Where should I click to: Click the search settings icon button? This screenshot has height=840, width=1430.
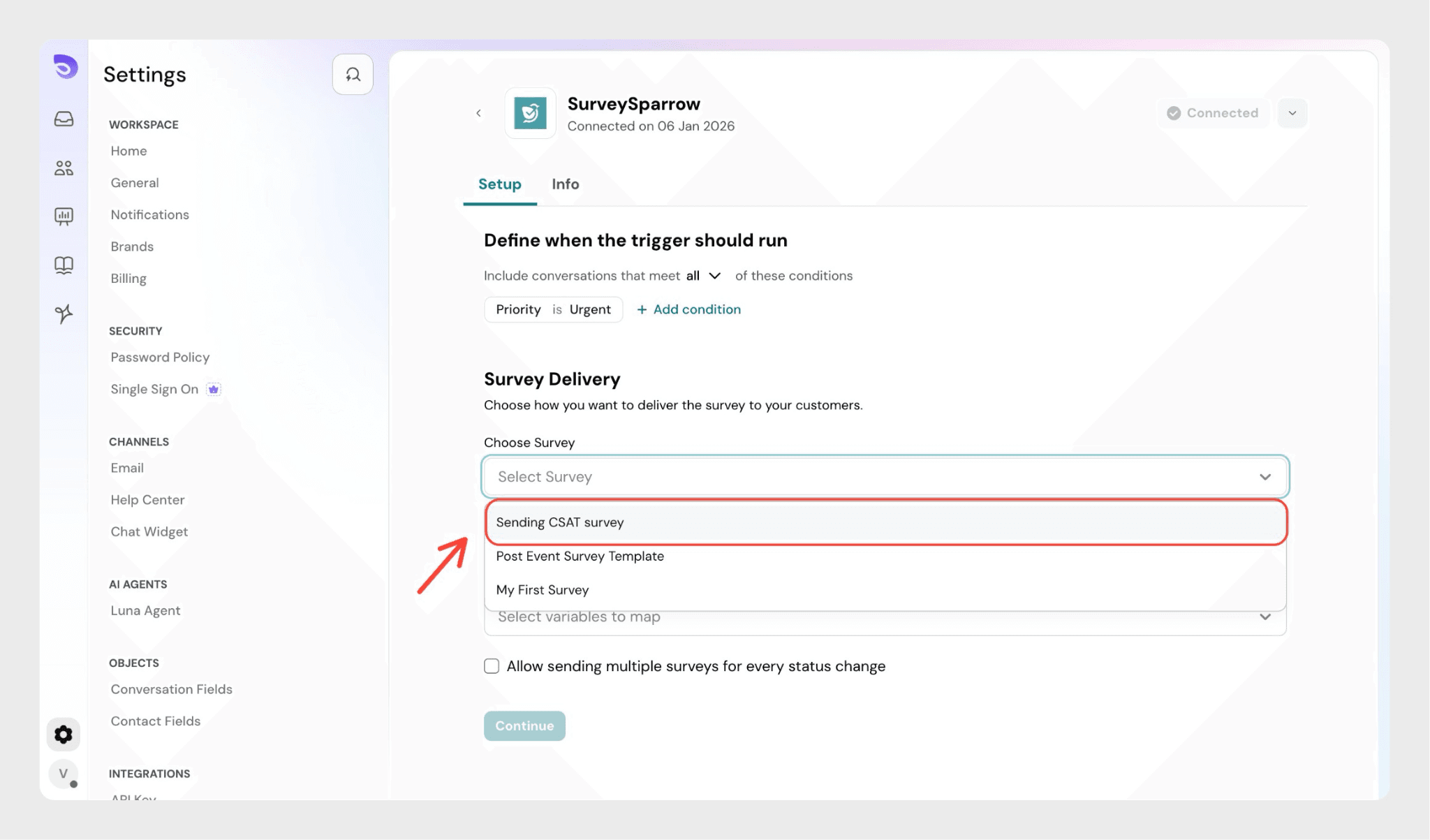353,74
